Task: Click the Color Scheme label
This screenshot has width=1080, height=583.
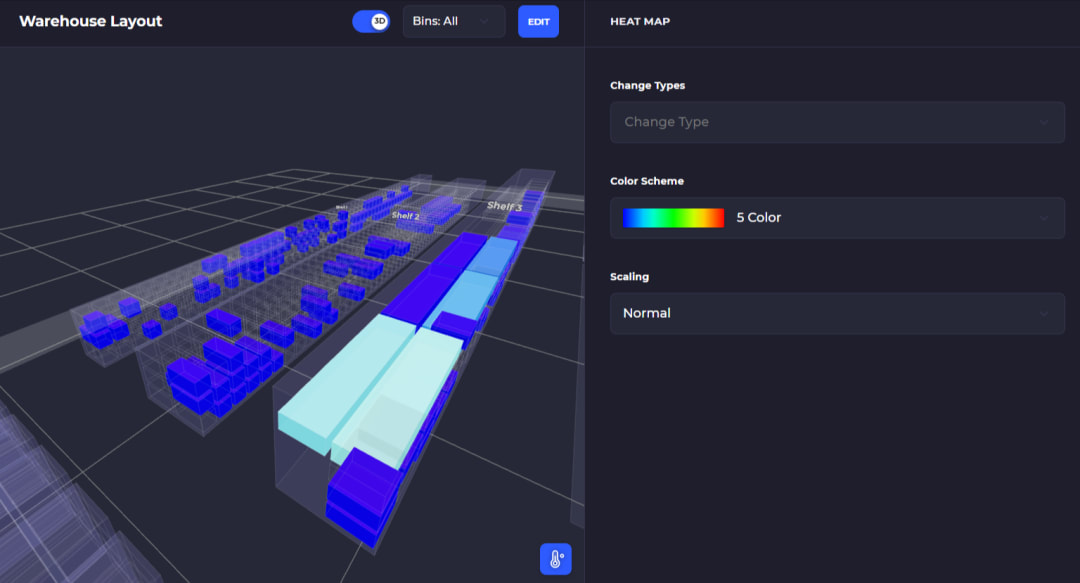Action: point(647,181)
